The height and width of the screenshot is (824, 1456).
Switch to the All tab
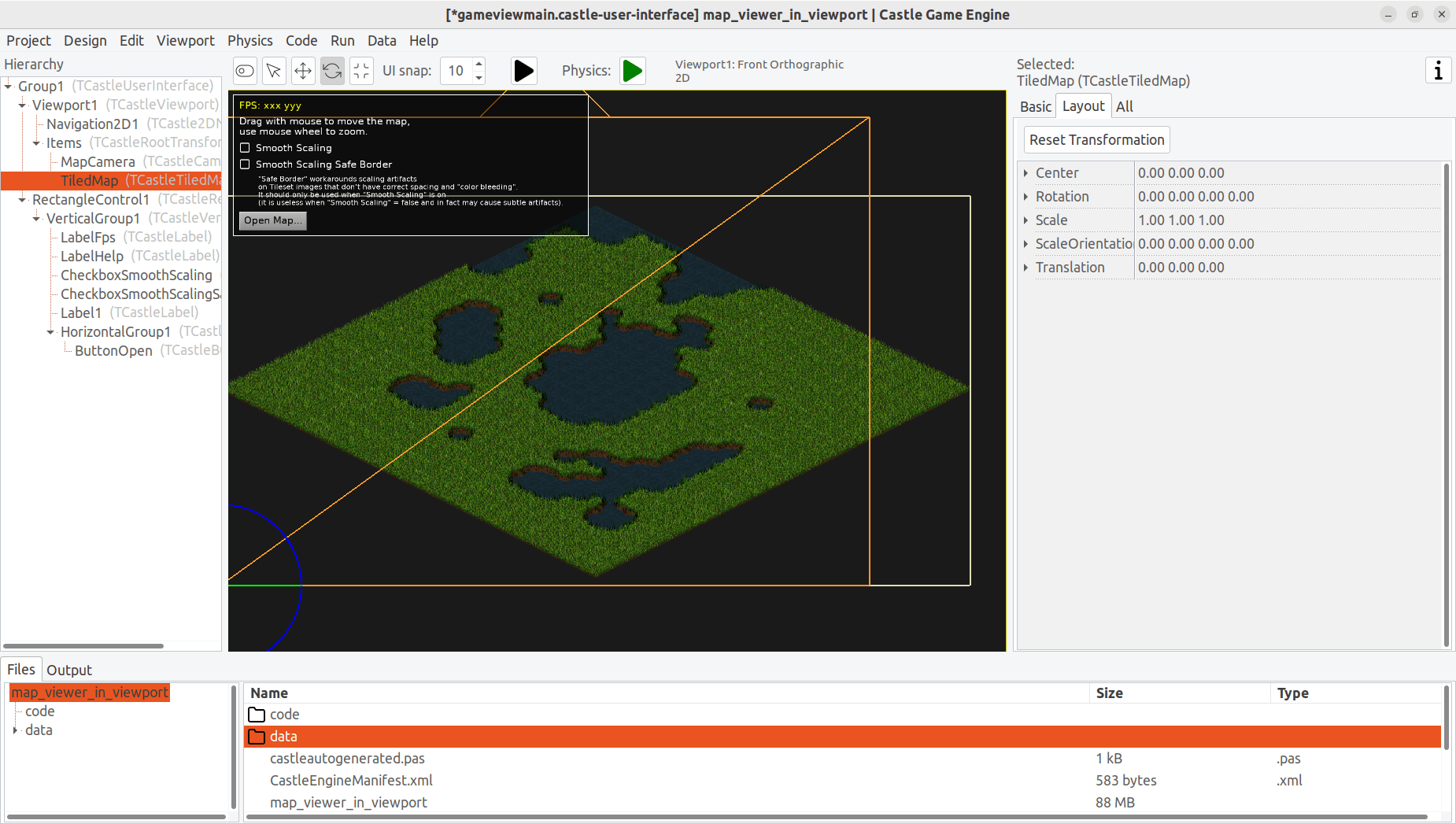(x=1125, y=107)
